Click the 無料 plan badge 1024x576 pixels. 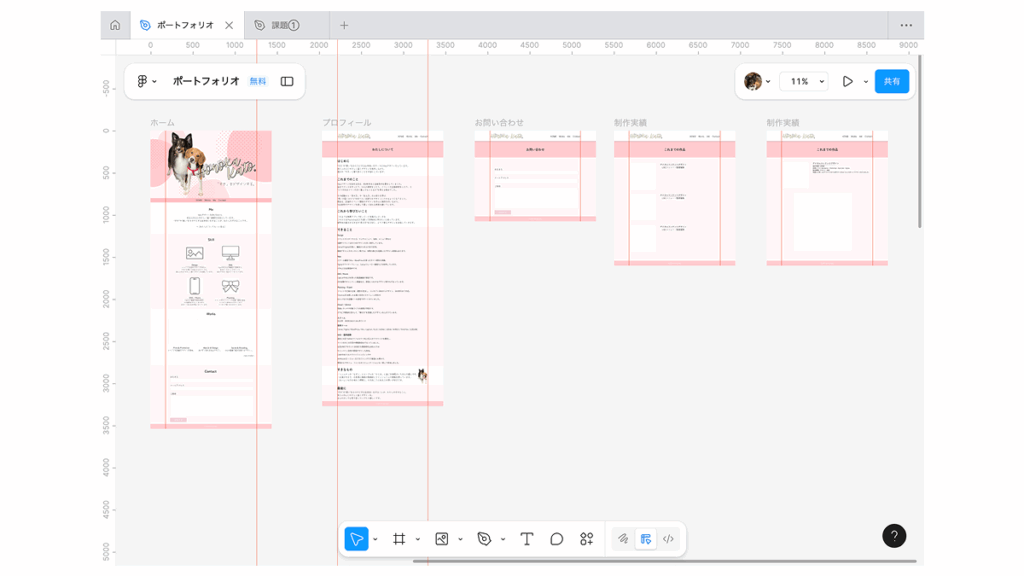(258, 82)
